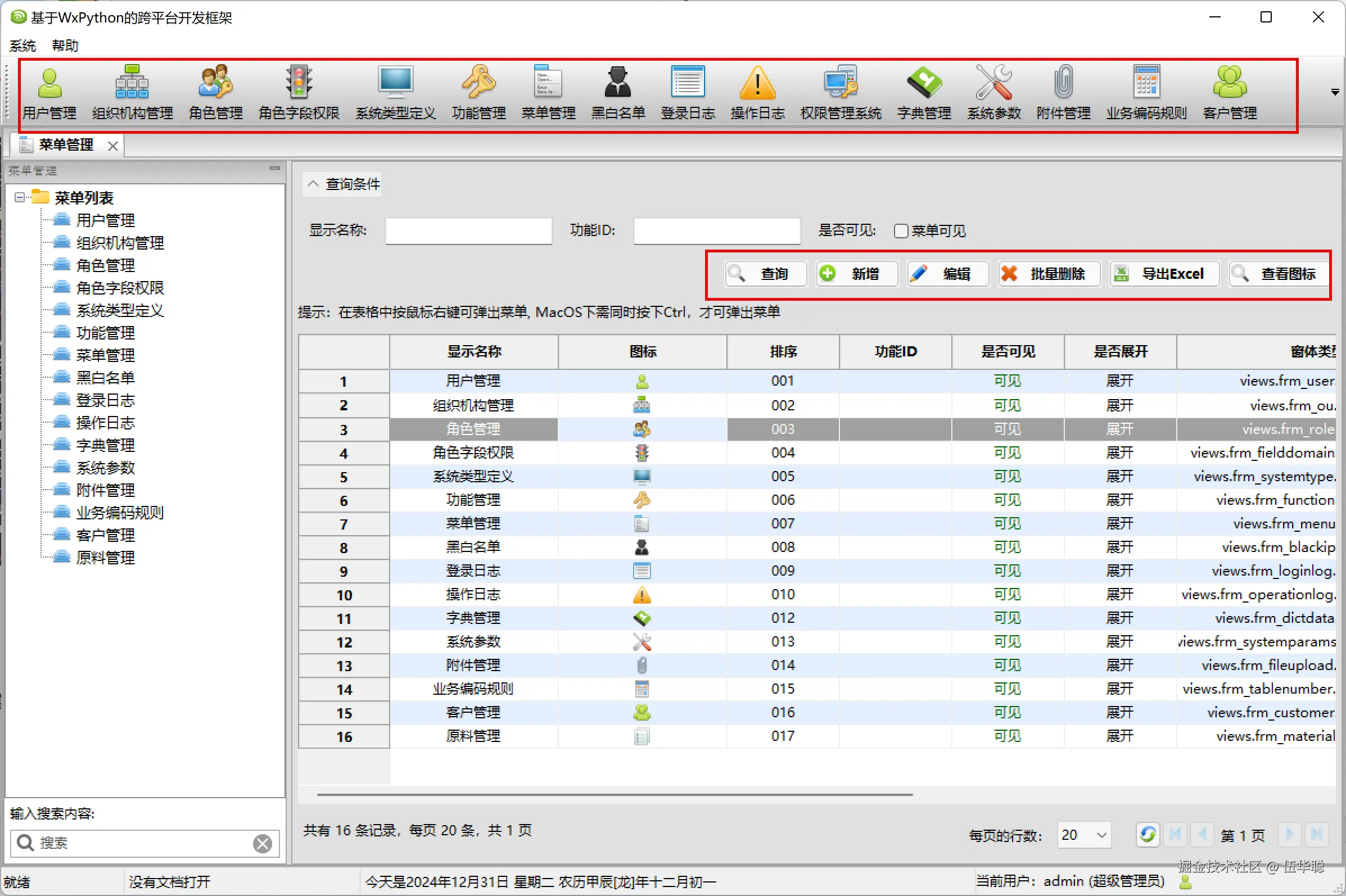This screenshot has height=896, width=1346.
Task: Enable the 菜单可见 checkbox
Action: coord(901,231)
